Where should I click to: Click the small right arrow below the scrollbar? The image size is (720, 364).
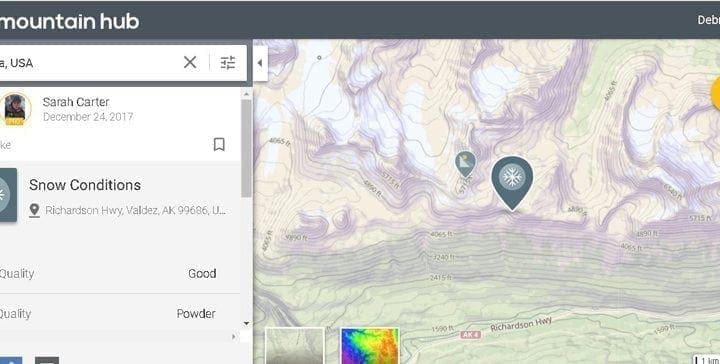pyautogui.click(x=234, y=337)
